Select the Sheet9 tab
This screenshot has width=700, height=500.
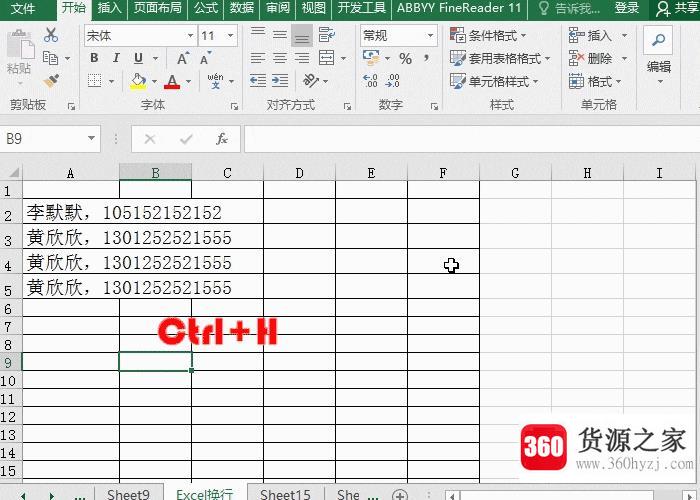pos(128,494)
